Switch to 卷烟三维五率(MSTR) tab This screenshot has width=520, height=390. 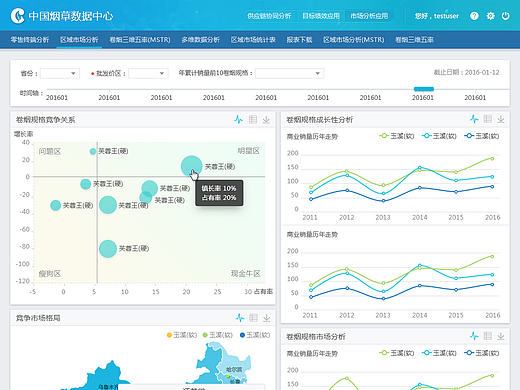(x=140, y=40)
